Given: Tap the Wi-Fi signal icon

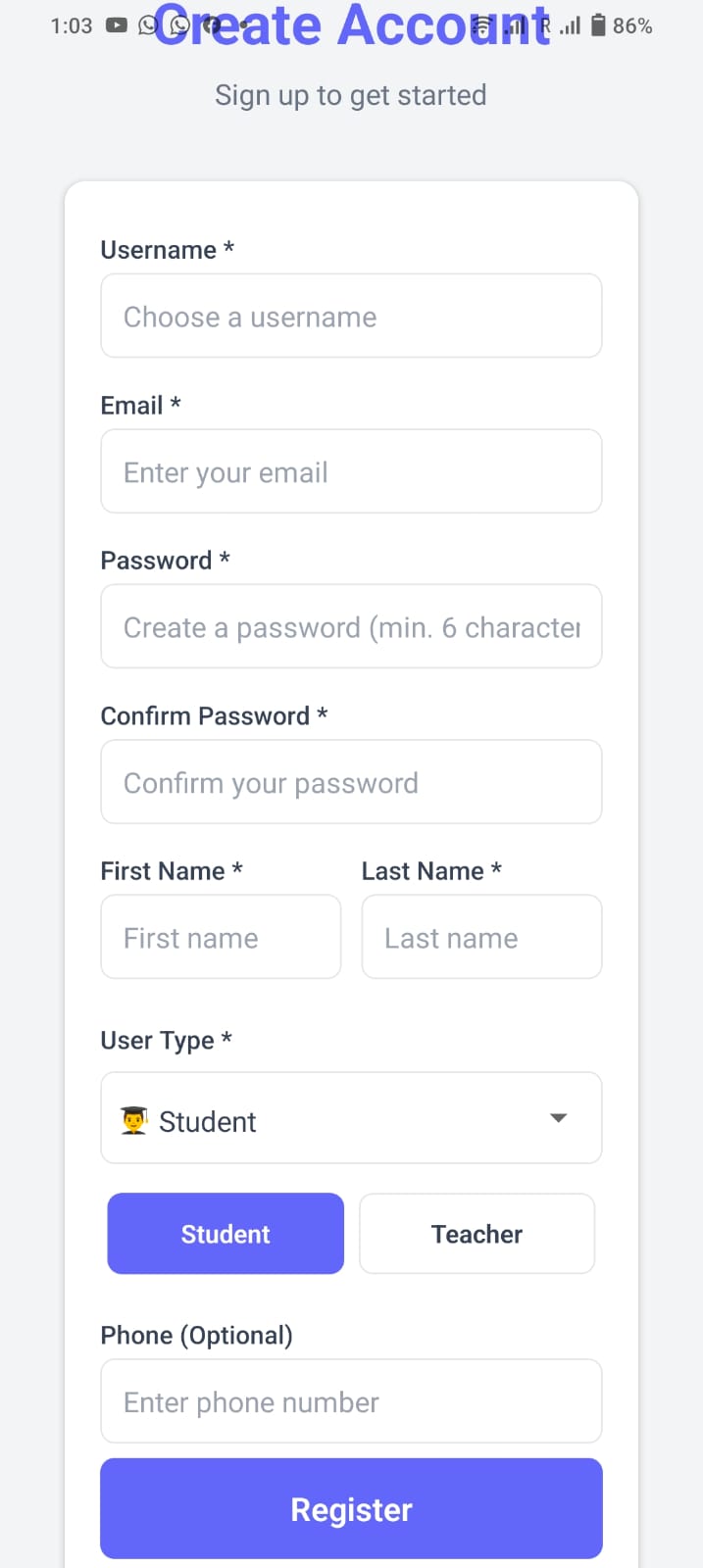Looking at the screenshot, I should 481,26.
